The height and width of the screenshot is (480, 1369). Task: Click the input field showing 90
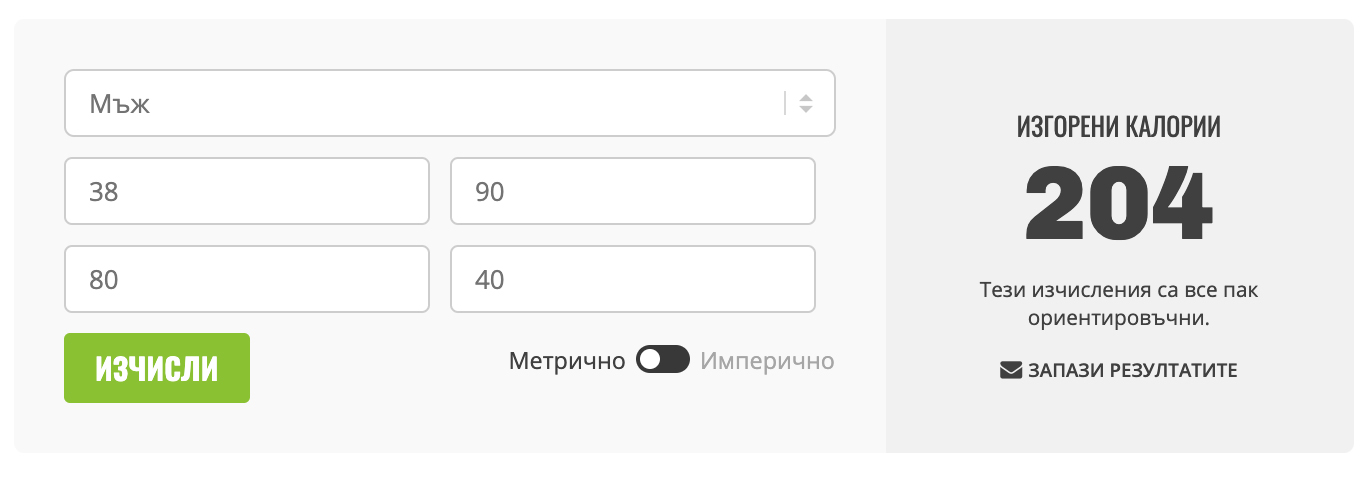coord(633,191)
